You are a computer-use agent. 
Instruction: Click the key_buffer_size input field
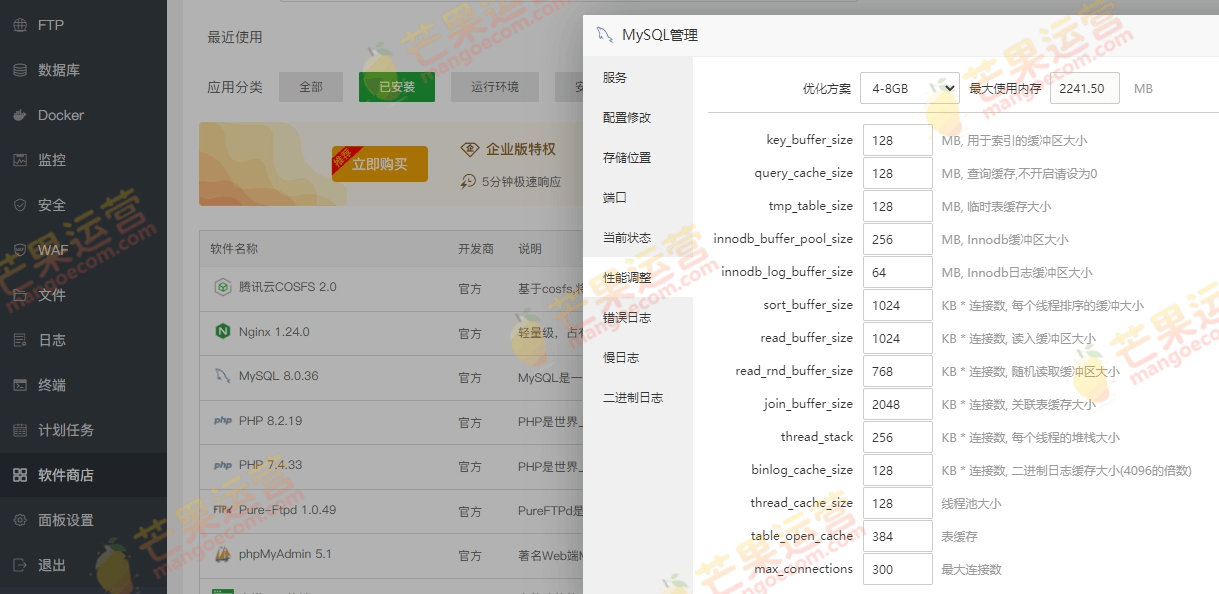click(897, 141)
